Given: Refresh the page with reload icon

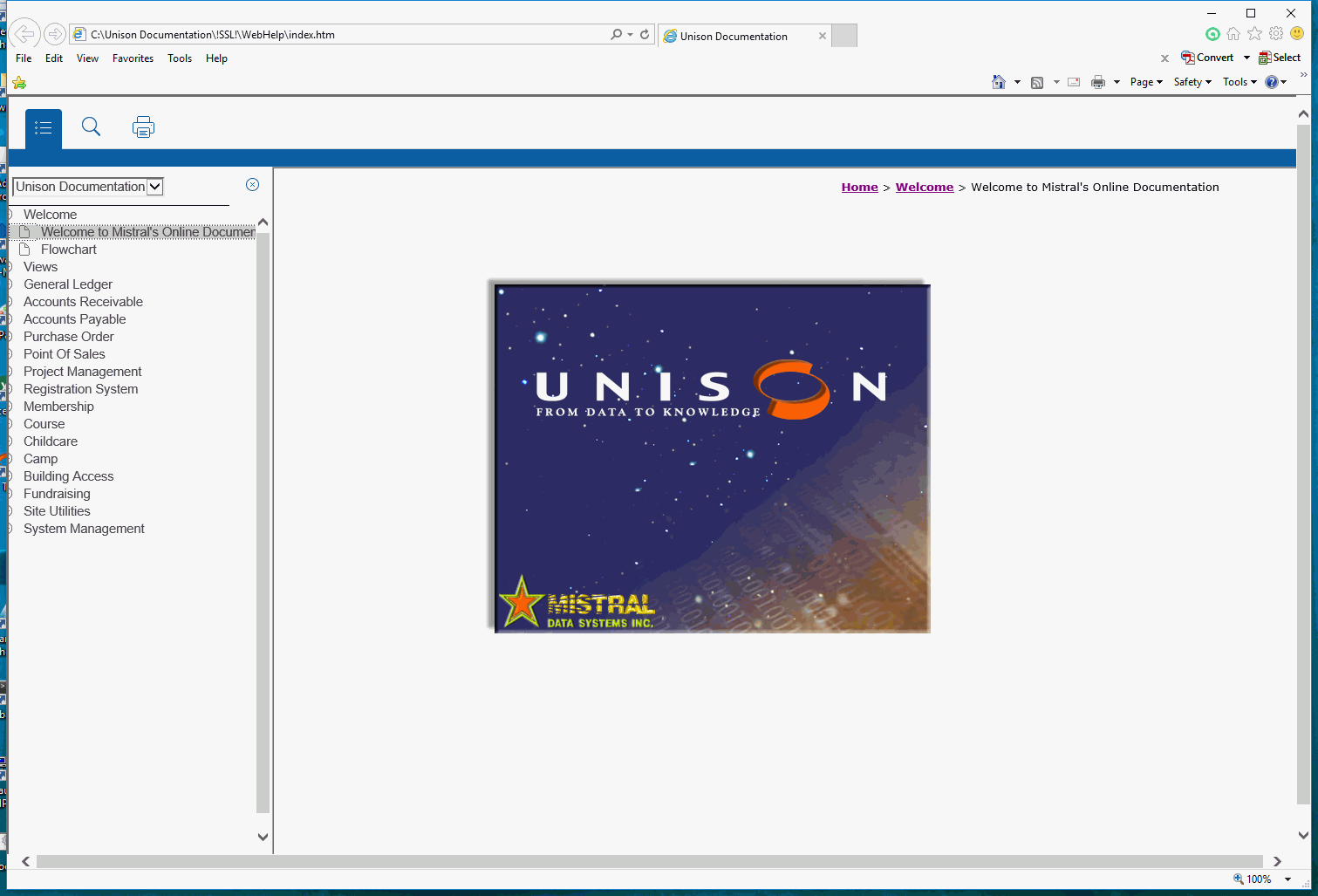Looking at the screenshot, I should tap(645, 34).
